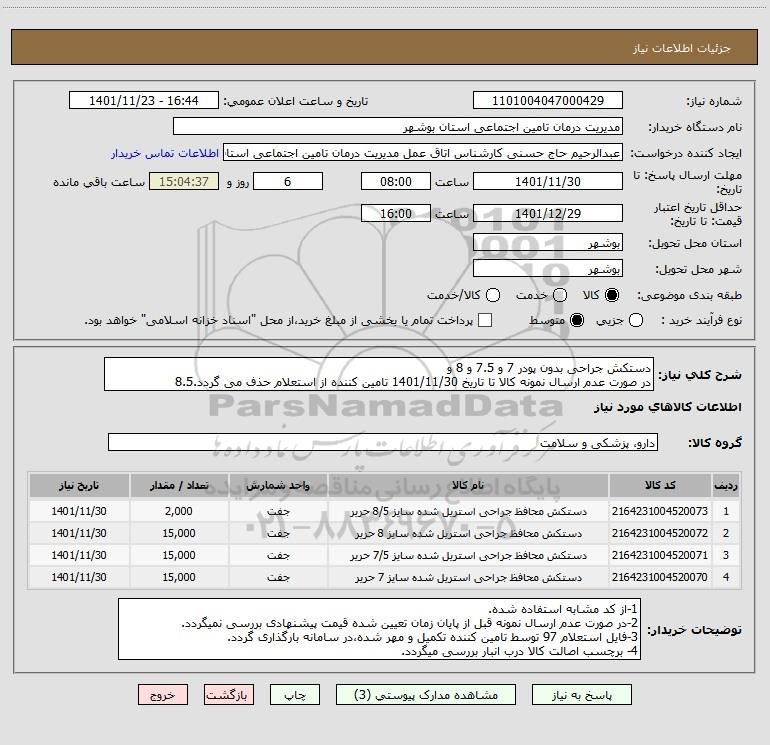Click product code 2164231004520071
Viewport: 770px width, 745px height.
click(x=660, y=555)
